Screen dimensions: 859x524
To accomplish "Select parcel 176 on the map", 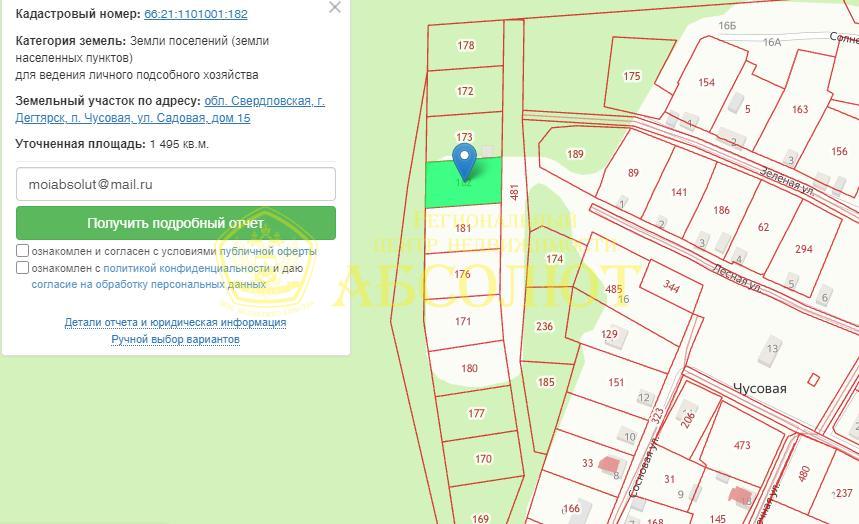I will pos(462,274).
